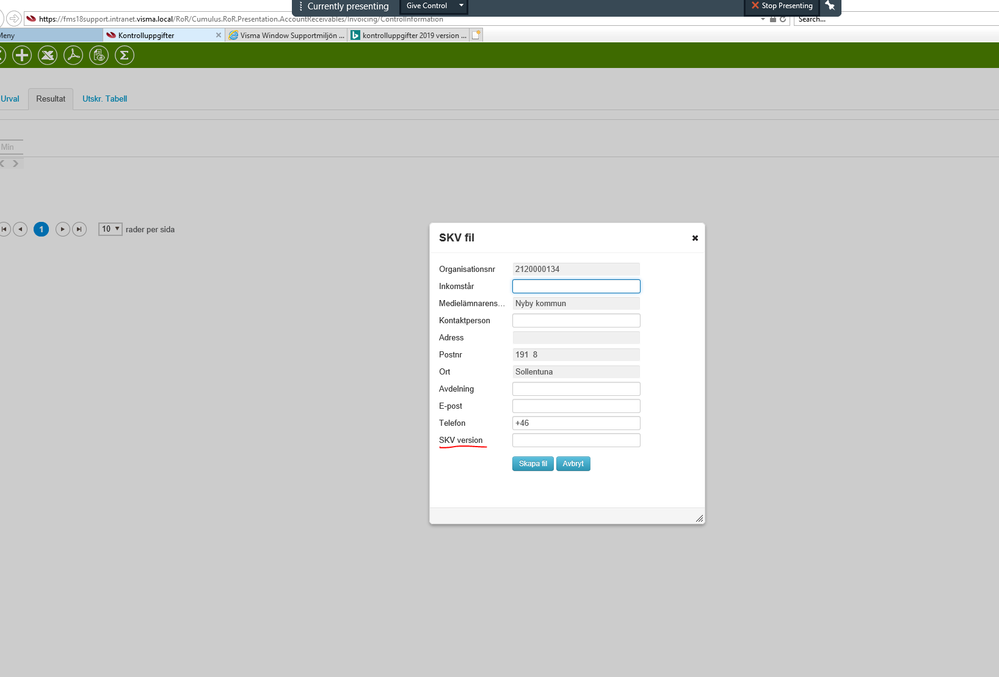Expand the Give Control dropdown
999x677 pixels.
pyautogui.click(x=461, y=6)
